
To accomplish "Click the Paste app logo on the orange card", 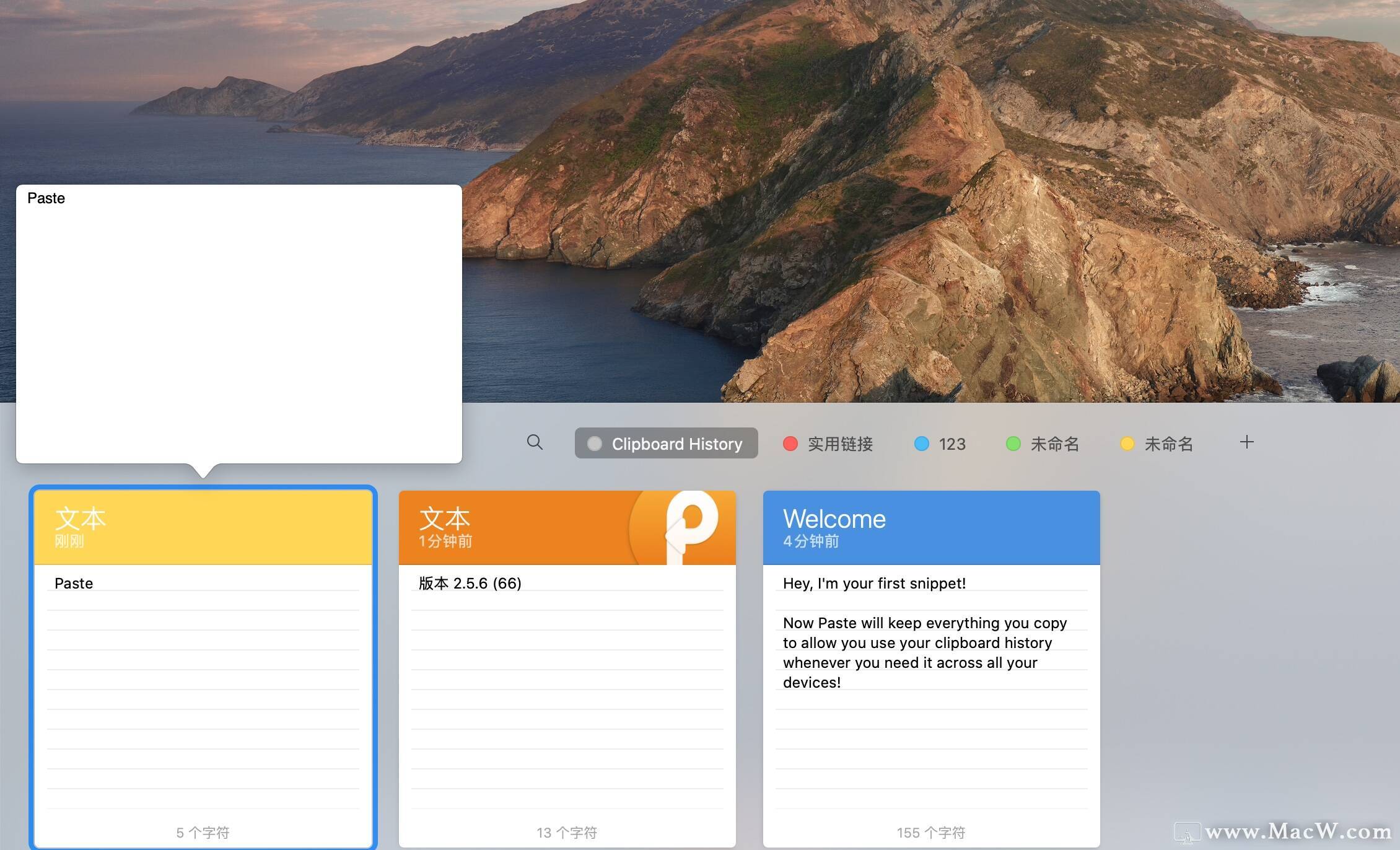I will [683, 527].
